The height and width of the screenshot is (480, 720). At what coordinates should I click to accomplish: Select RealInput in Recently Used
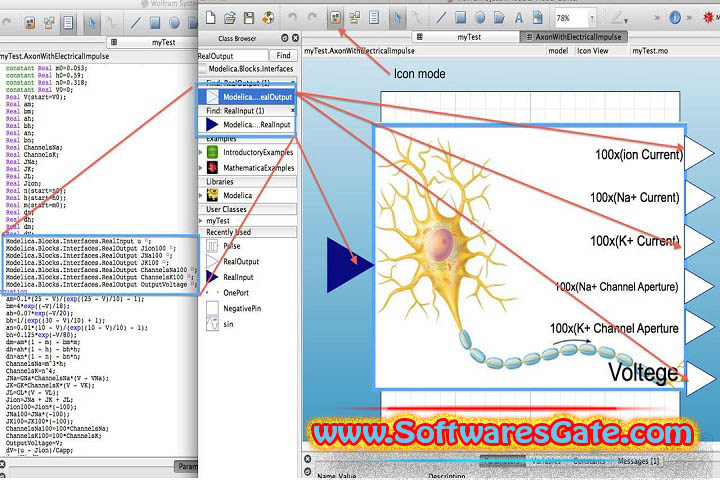click(x=238, y=277)
